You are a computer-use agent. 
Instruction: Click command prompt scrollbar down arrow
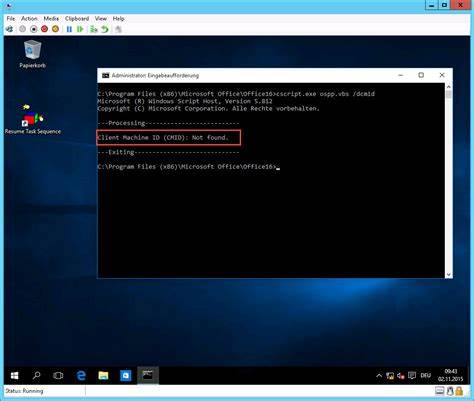coord(449,275)
